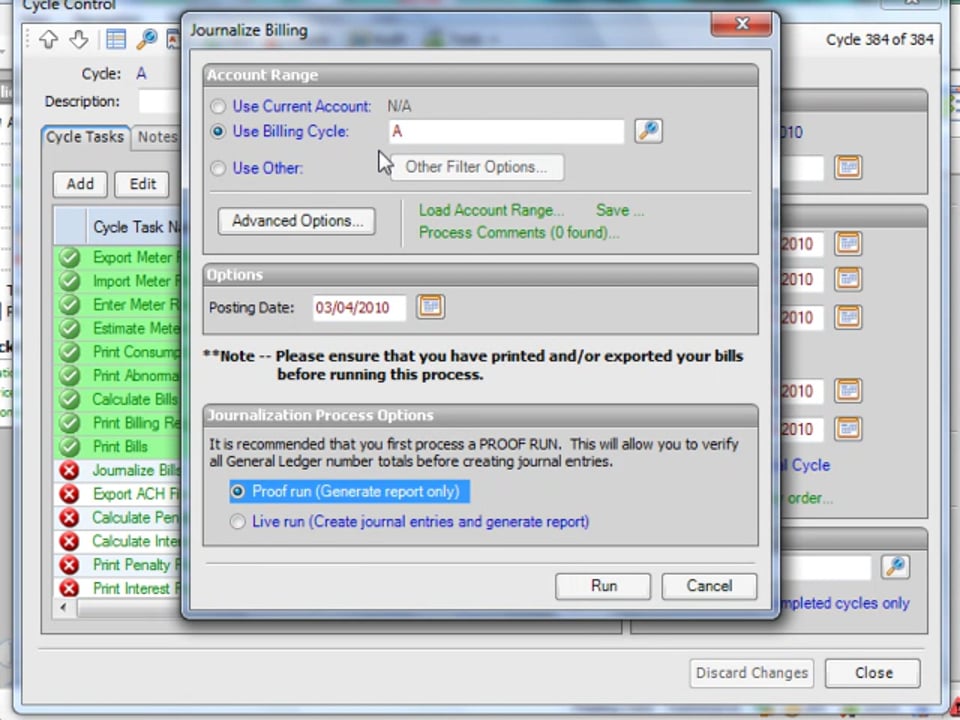The image size is (960, 720).
Task: Click Posting Date field 03/04/2010
Action: [359, 308]
